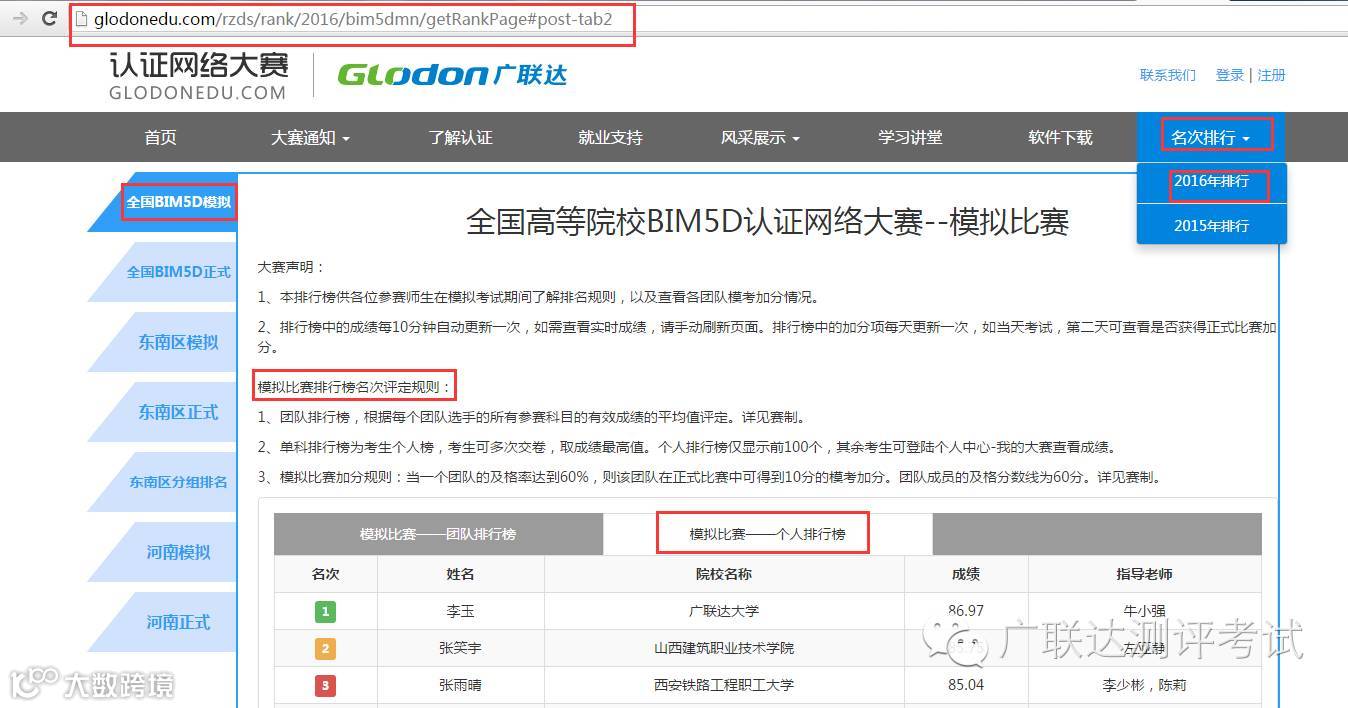The height and width of the screenshot is (708, 1348).
Task: Click teacher cell 牛小强
Action: tap(1145, 611)
